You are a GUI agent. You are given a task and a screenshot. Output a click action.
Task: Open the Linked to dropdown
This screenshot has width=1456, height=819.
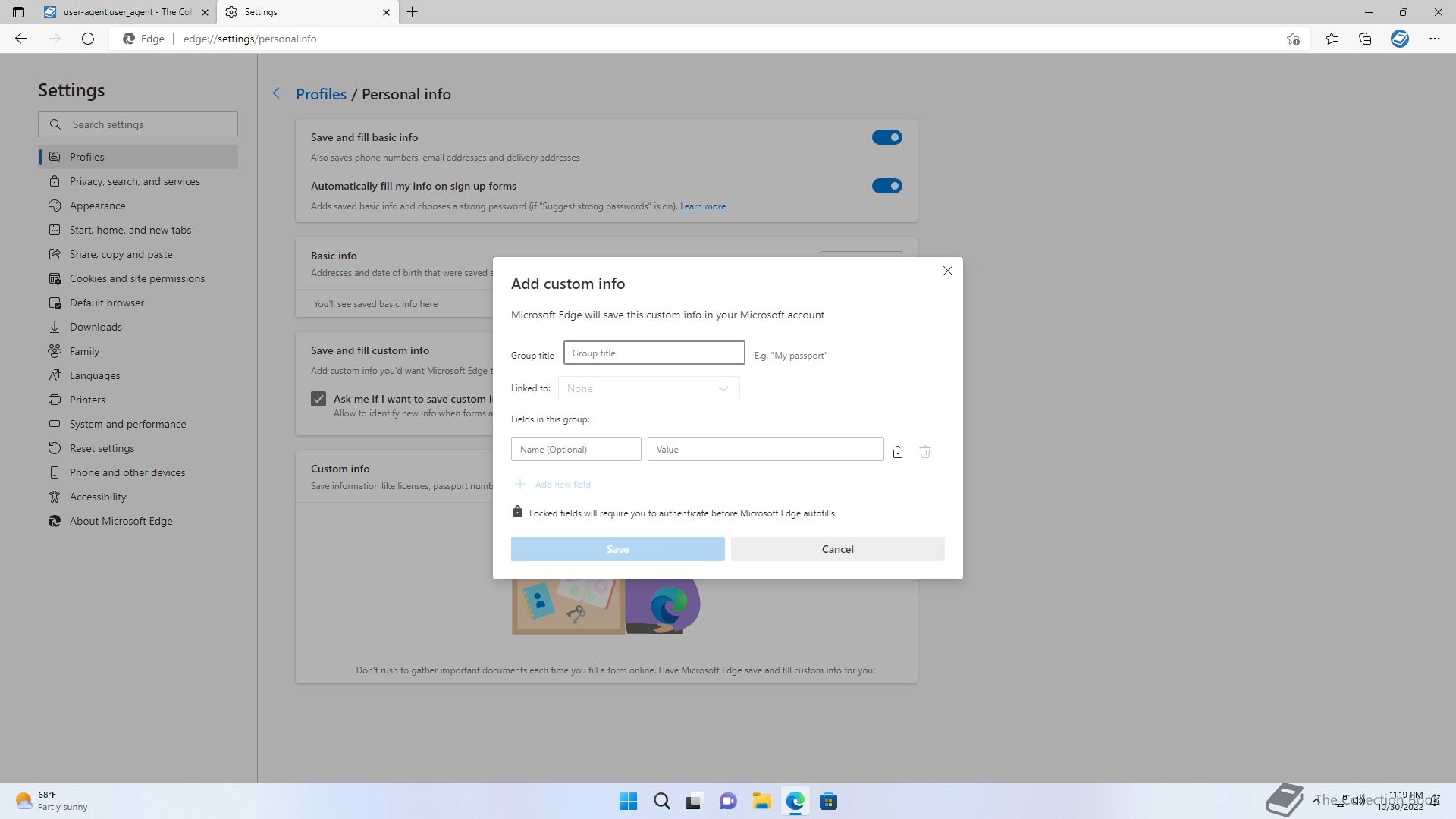(x=648, y=388)
